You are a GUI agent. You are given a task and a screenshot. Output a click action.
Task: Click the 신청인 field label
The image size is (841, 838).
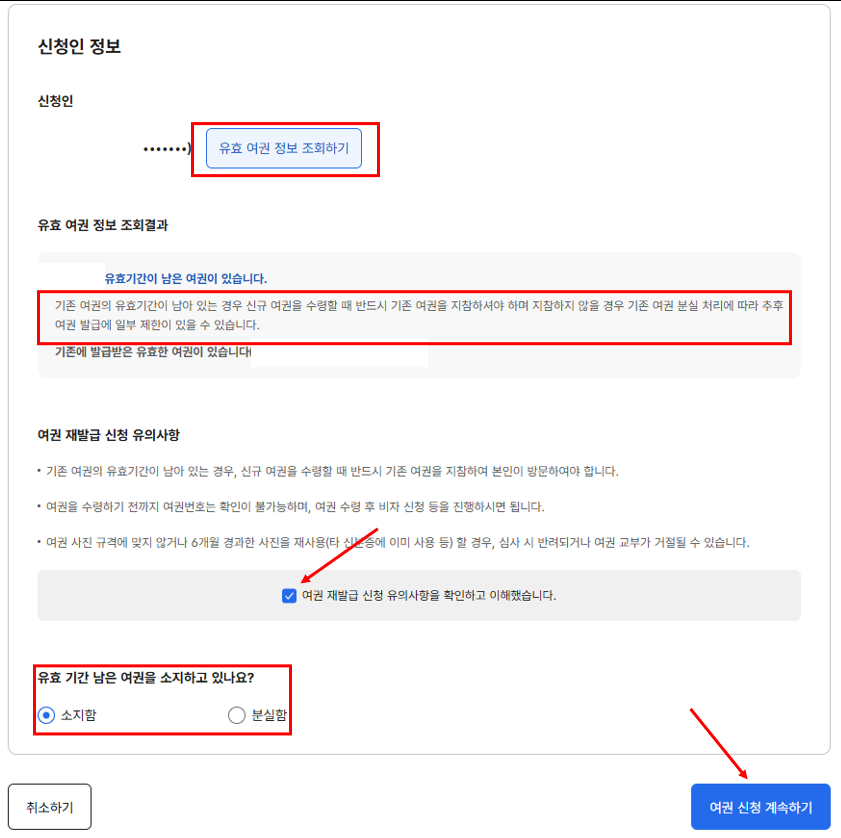coord(55,101)
